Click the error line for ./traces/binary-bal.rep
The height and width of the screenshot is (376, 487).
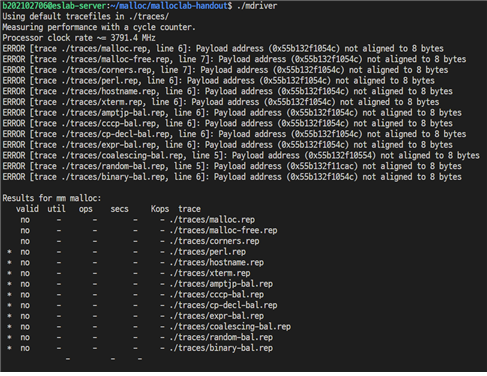click(x=232, y=176)
